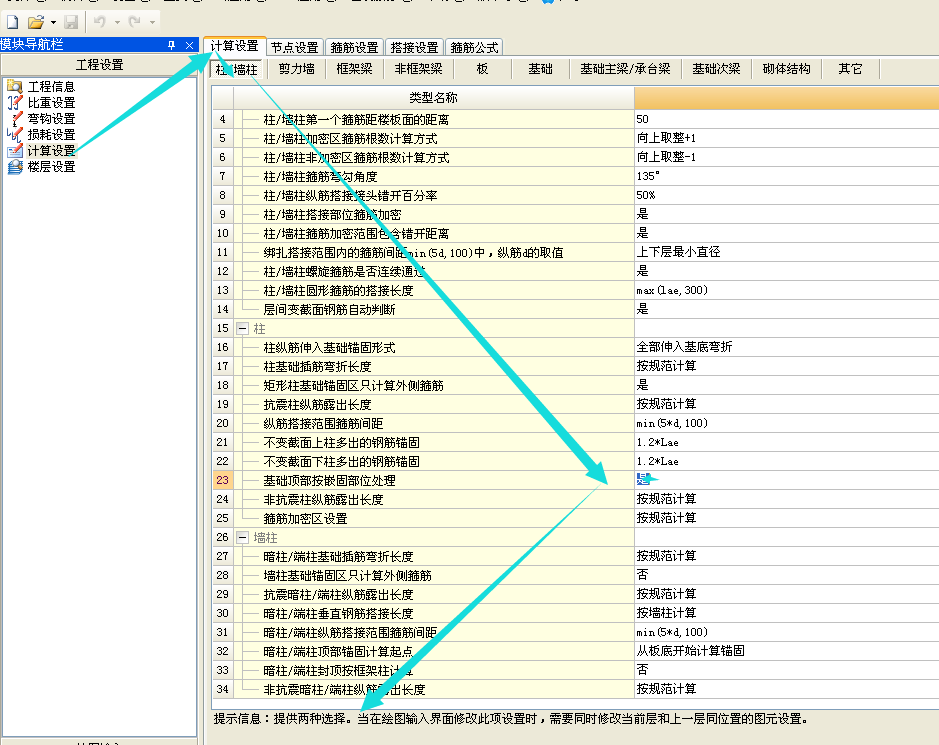Click value 上下层最小直径 in row 11
Viewport: 939px width, 745px height.
click(x=678, y=252)
